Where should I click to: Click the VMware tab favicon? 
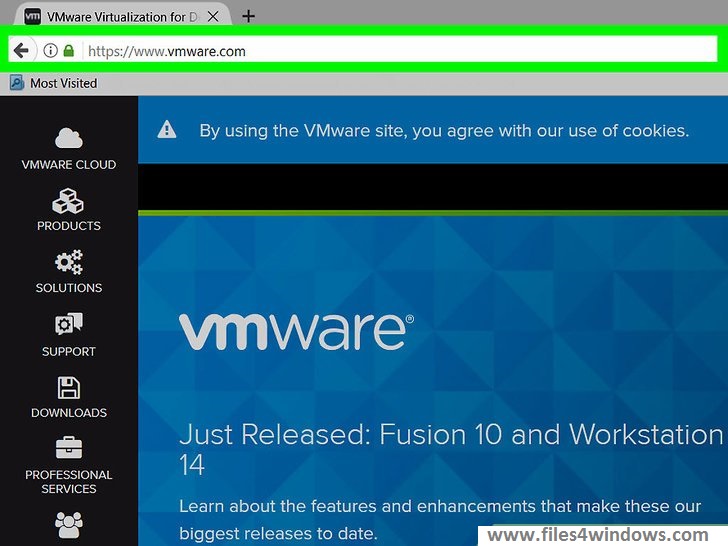32,17
